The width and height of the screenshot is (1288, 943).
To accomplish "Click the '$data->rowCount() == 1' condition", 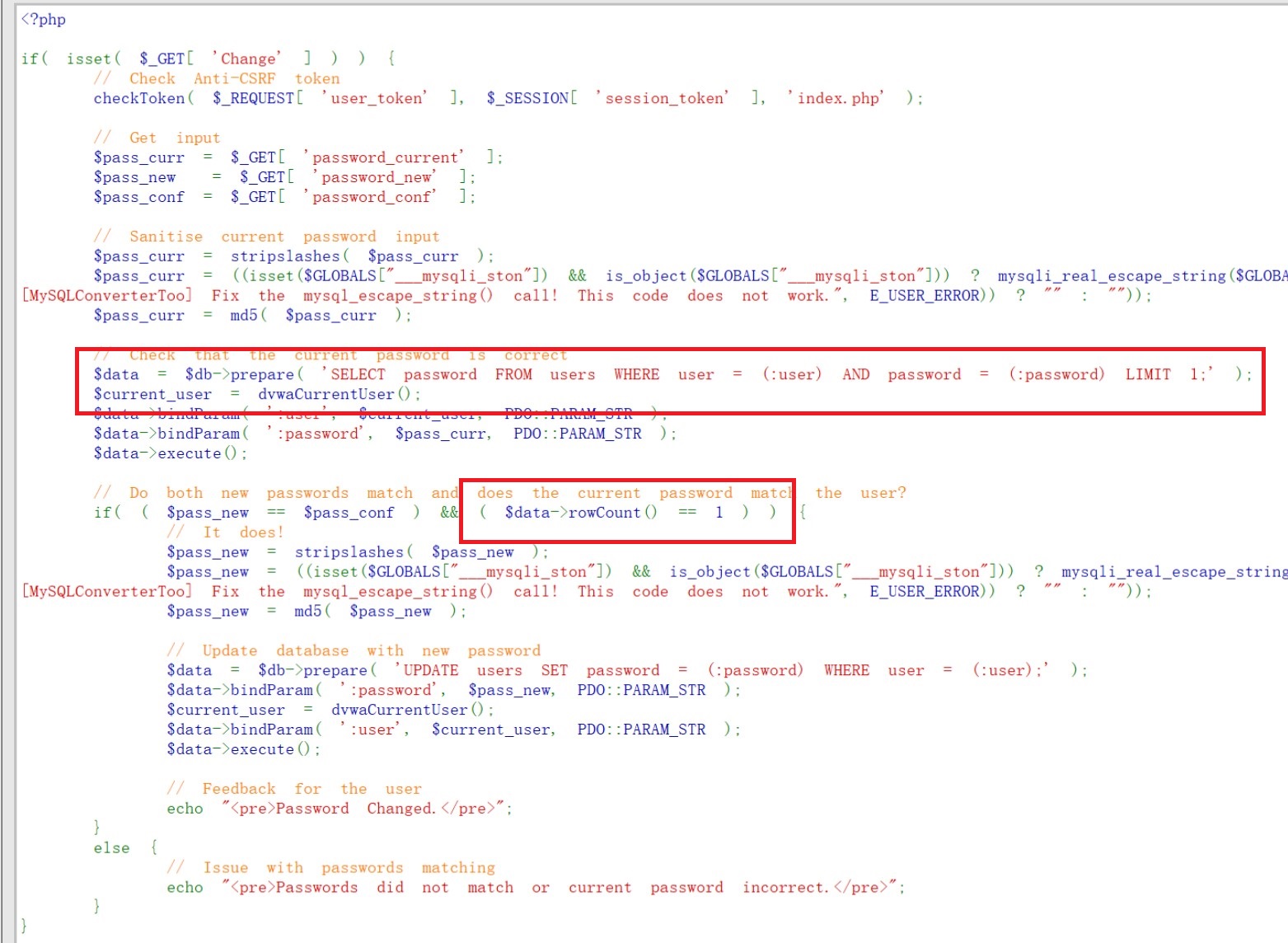I will [614, 513].
